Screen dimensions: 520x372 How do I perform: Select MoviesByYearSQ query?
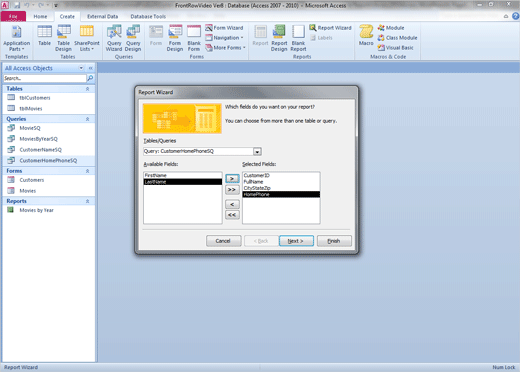pos(49,139)
